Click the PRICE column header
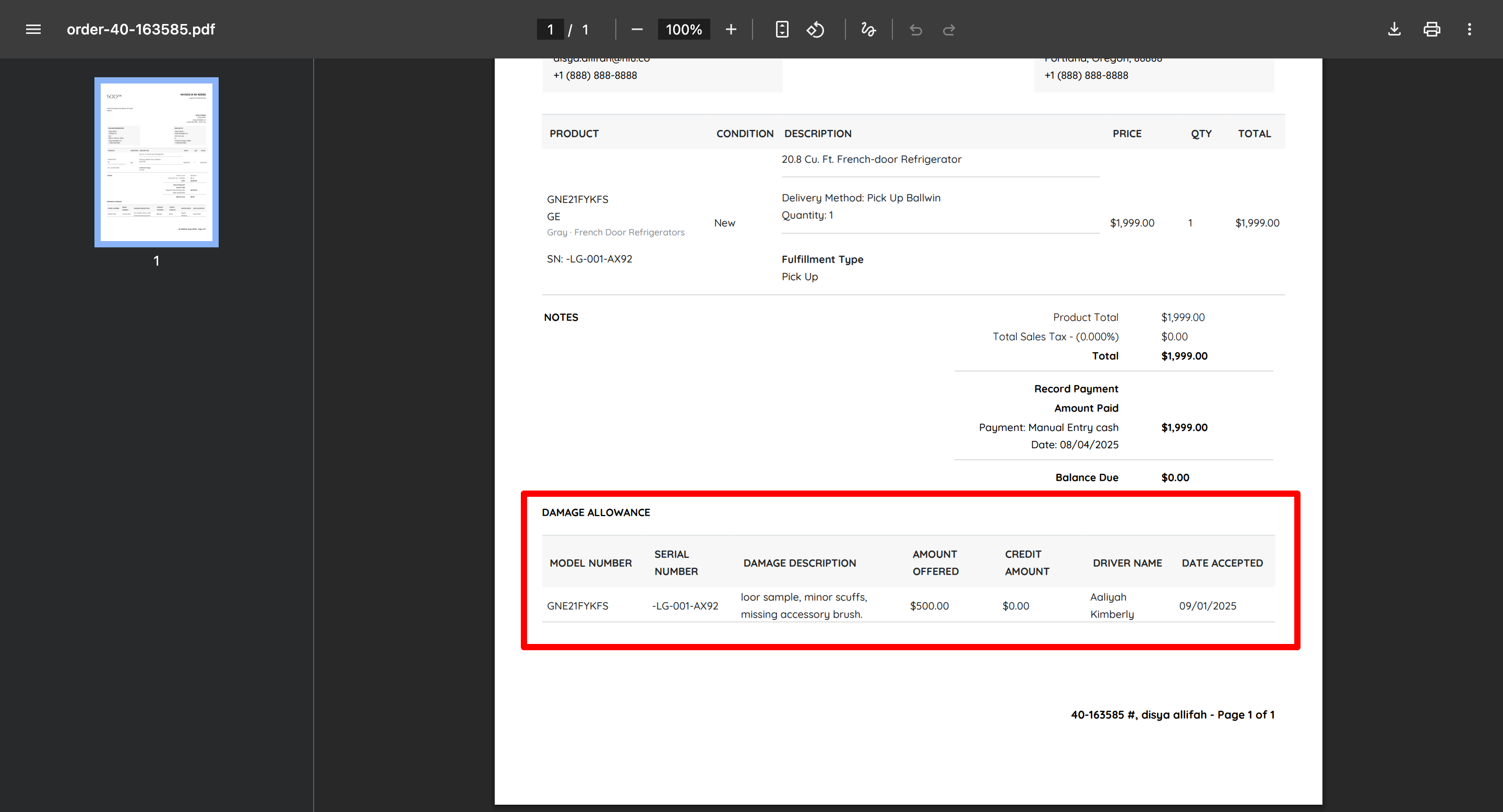The image size is (1503, 812). (1127, 134)
